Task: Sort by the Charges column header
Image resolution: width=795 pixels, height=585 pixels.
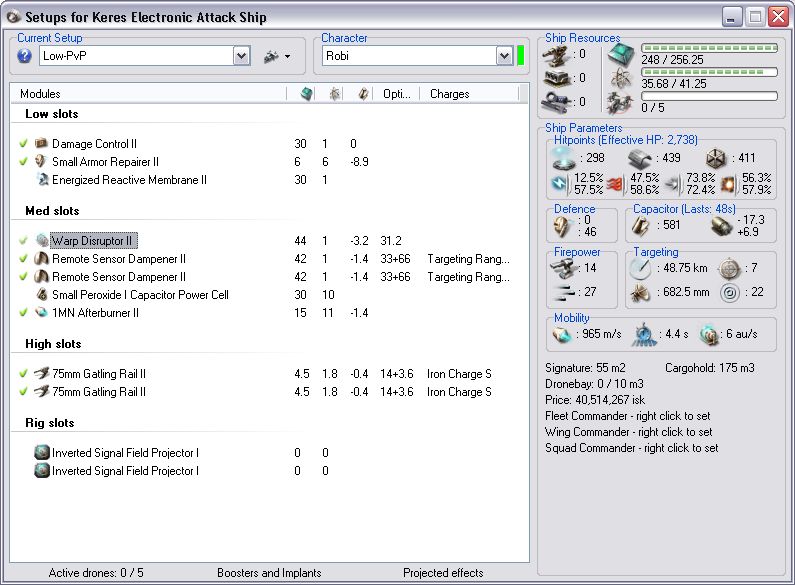Action: click(x=469, y=94)
